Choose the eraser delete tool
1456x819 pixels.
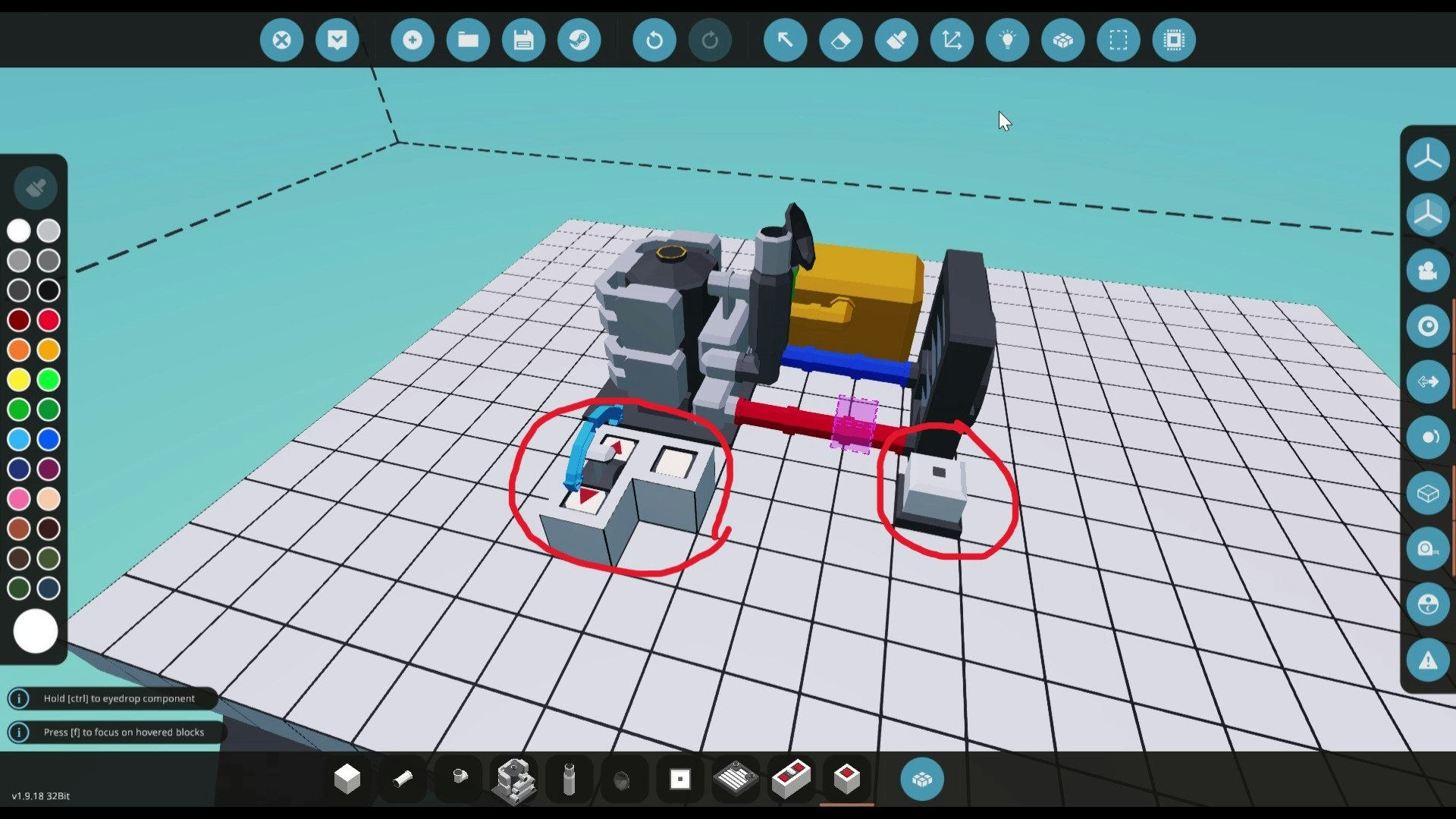pos(841,39)
